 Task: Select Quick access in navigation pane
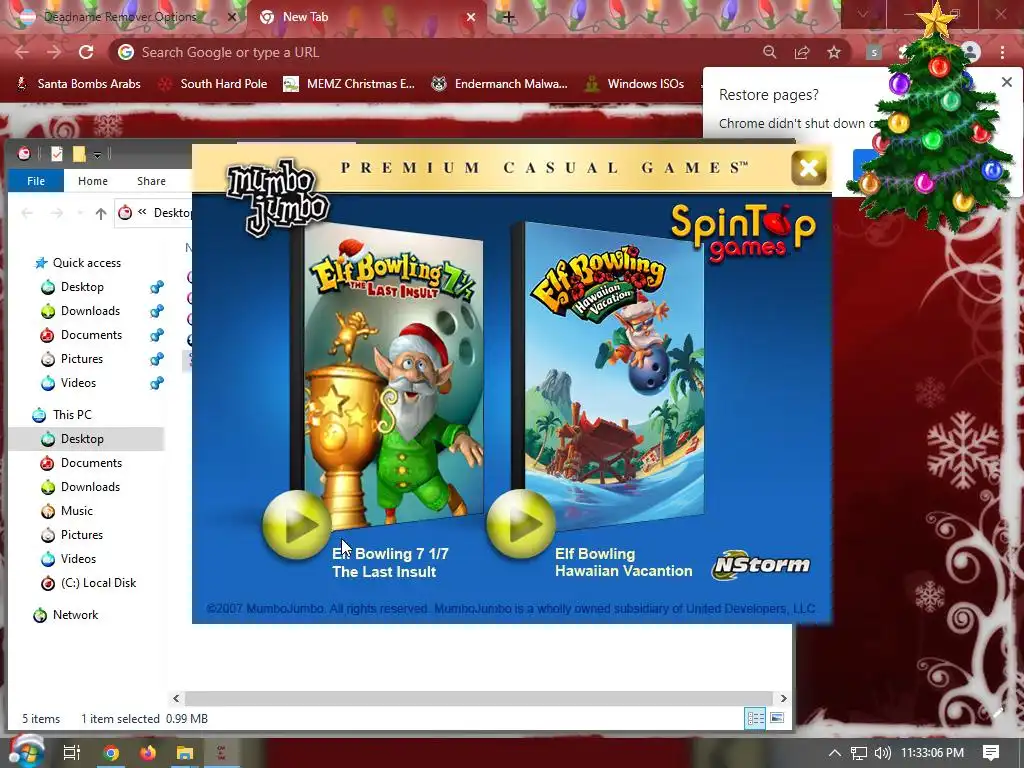78,263
